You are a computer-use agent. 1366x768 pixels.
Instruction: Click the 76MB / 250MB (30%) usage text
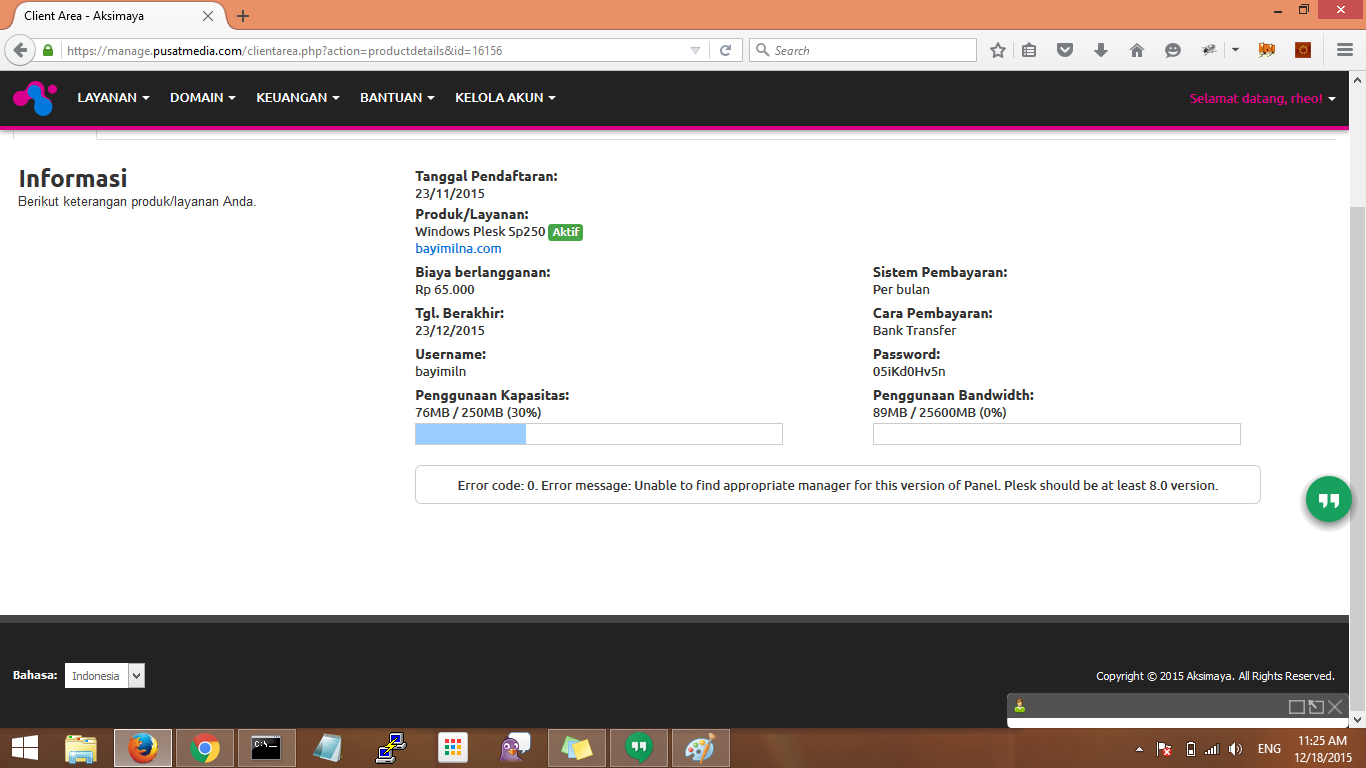coord(478,413)
